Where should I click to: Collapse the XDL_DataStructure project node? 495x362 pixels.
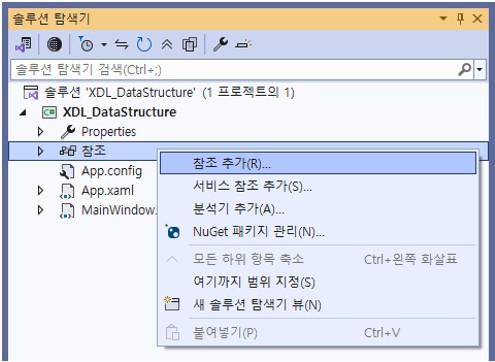(x=23, y=113)
